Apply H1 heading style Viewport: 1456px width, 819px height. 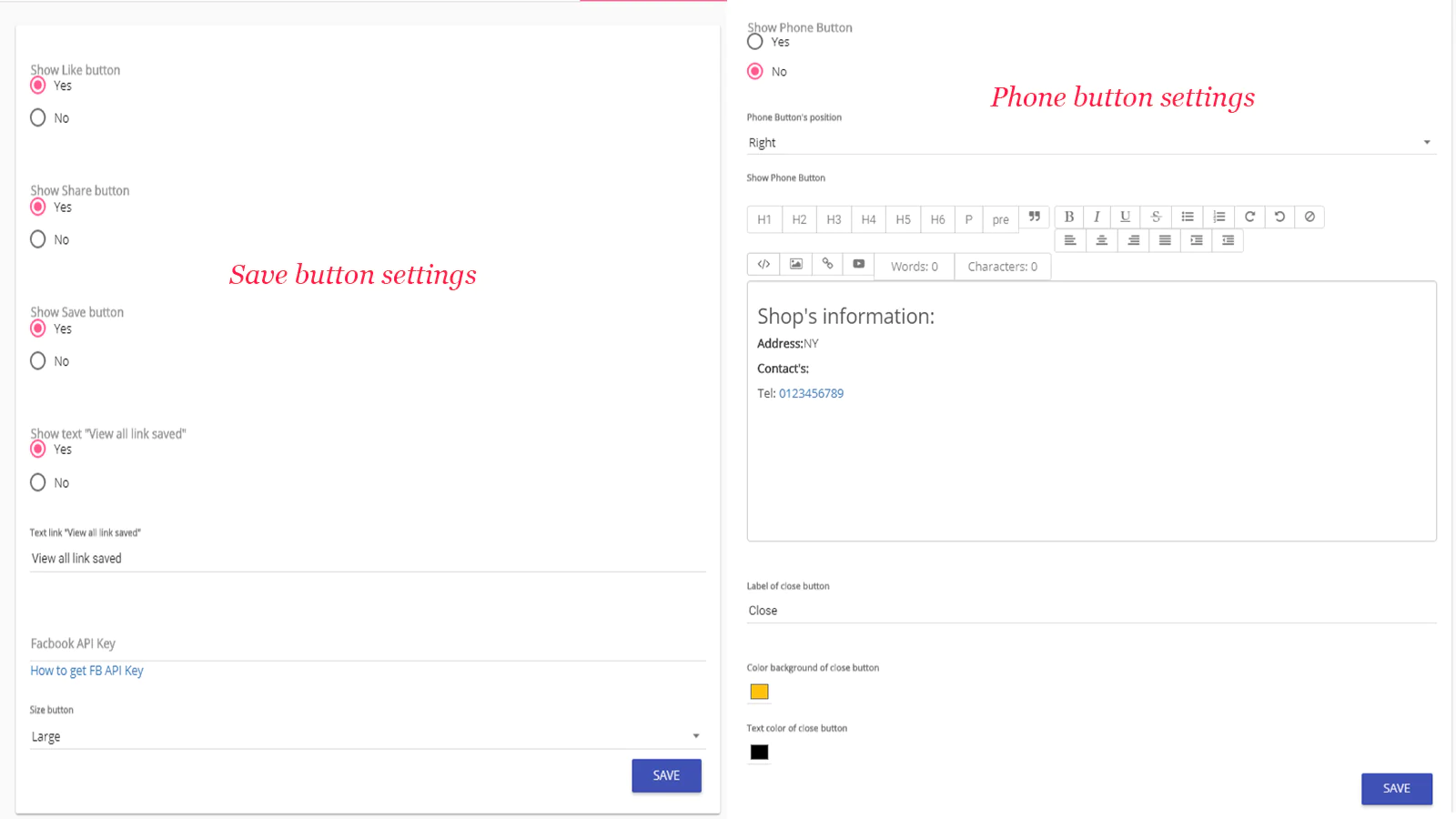(764, 219)
